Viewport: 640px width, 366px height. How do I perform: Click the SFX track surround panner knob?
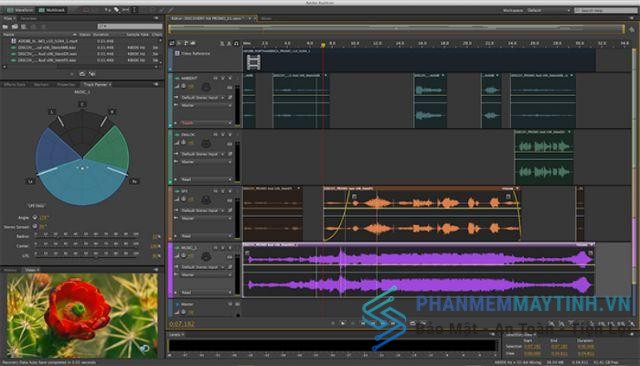click(206, 200)
